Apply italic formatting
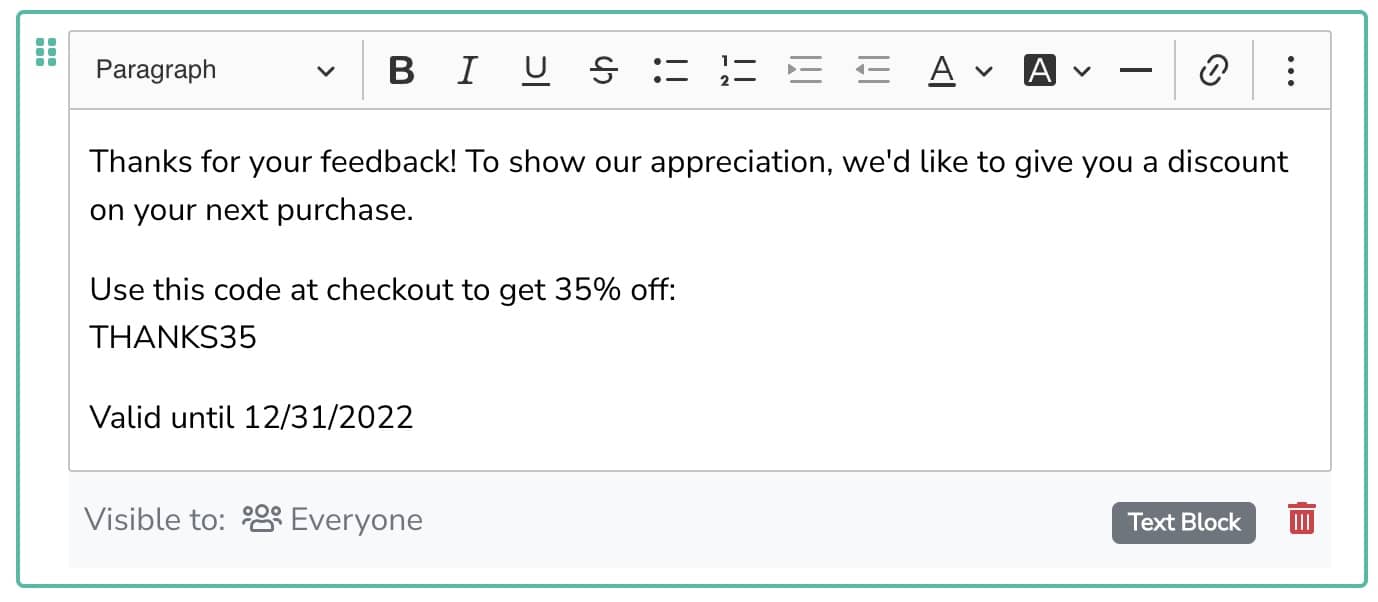1378x602 pixels. point(466,71)
